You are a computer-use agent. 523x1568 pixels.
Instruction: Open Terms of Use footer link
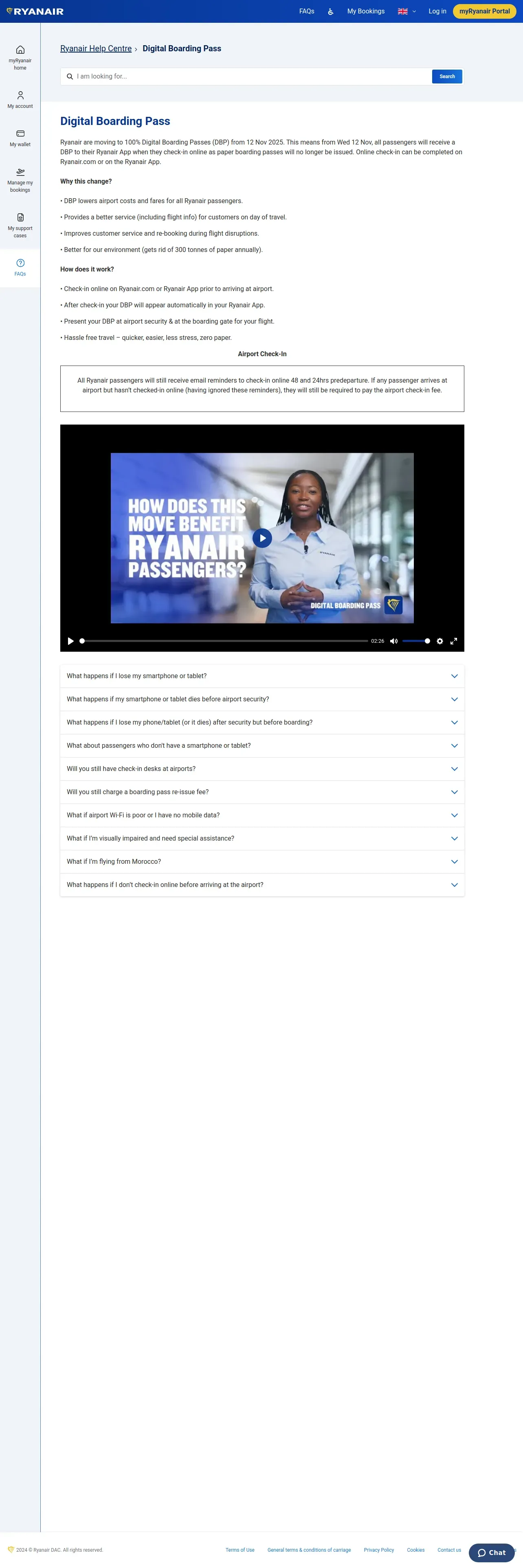pyautogui.click(x=240, y=1550)
